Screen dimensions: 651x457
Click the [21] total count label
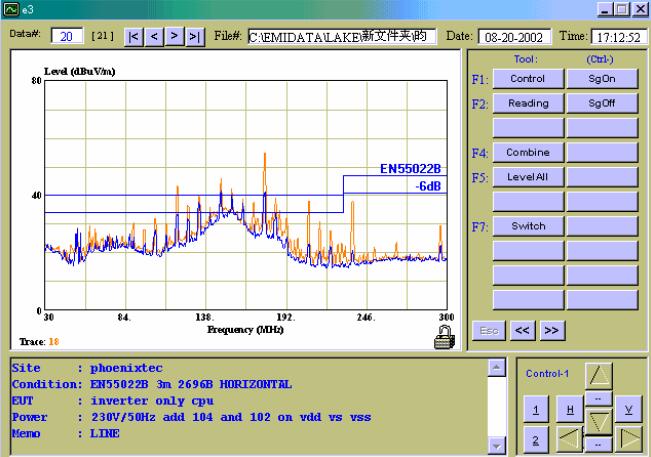coord(103,36)
